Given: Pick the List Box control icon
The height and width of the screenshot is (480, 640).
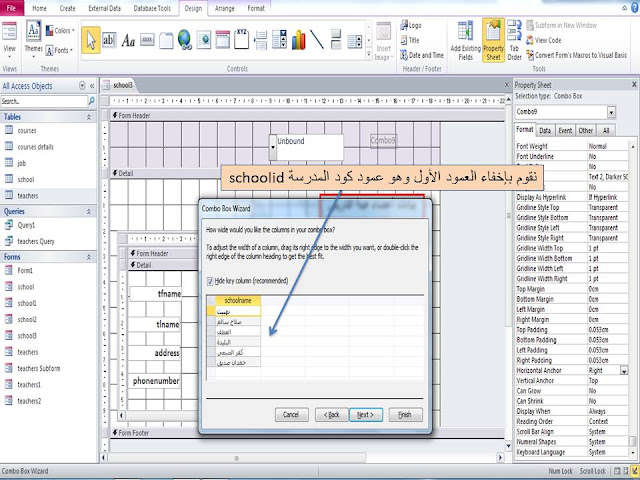Looking at the screenshot, I should 354,41.
